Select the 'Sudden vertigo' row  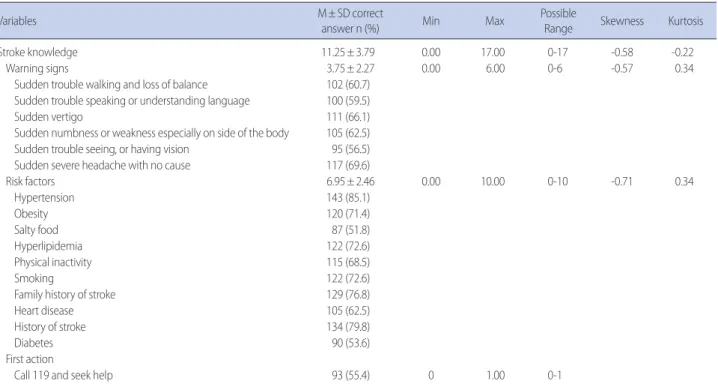click(x=49, y=117)
